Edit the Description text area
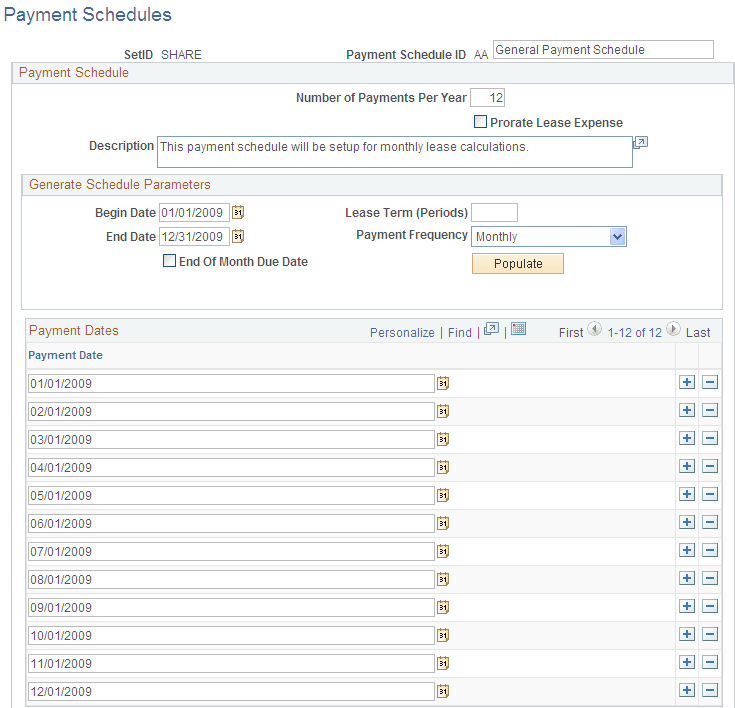735x708 pixels. coord(395,152)
